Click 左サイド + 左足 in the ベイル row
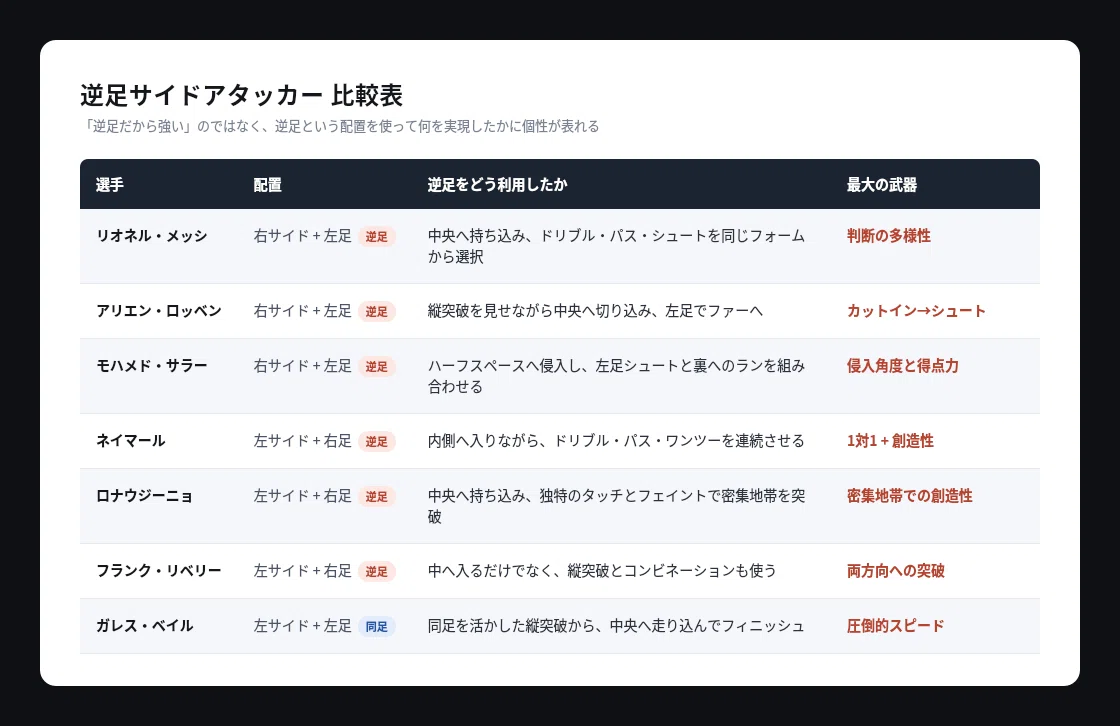This screenshot has height=726, width=1120. click(x=303, y=626)
